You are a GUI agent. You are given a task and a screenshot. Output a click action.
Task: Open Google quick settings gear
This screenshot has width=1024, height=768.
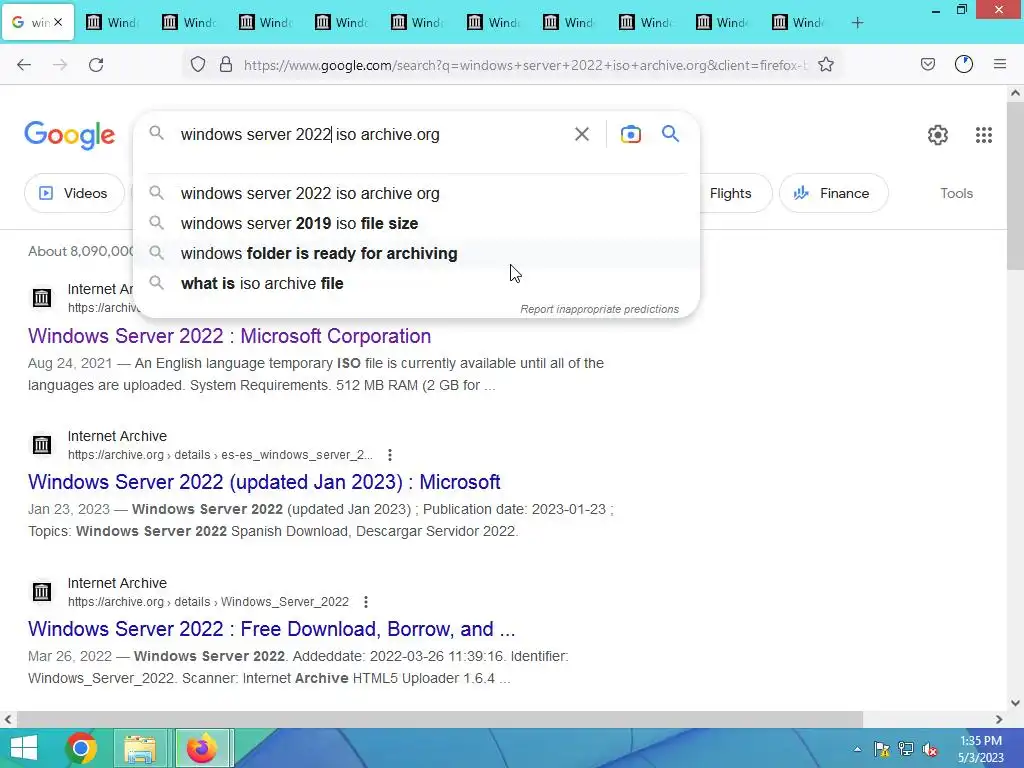coord(938,135)
